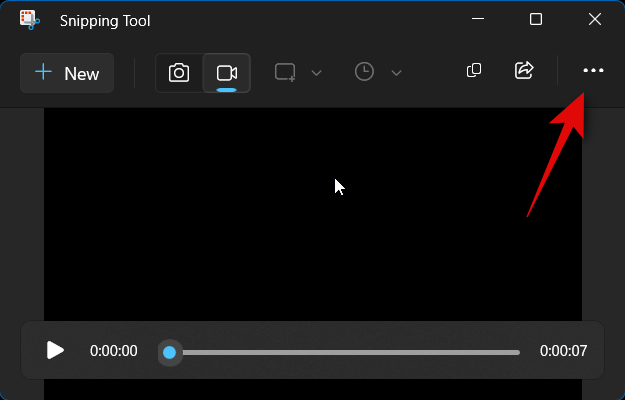Switch to Snip screenshot mode
This screenshot has height=400, width=625.
click(x=179, y=73)
